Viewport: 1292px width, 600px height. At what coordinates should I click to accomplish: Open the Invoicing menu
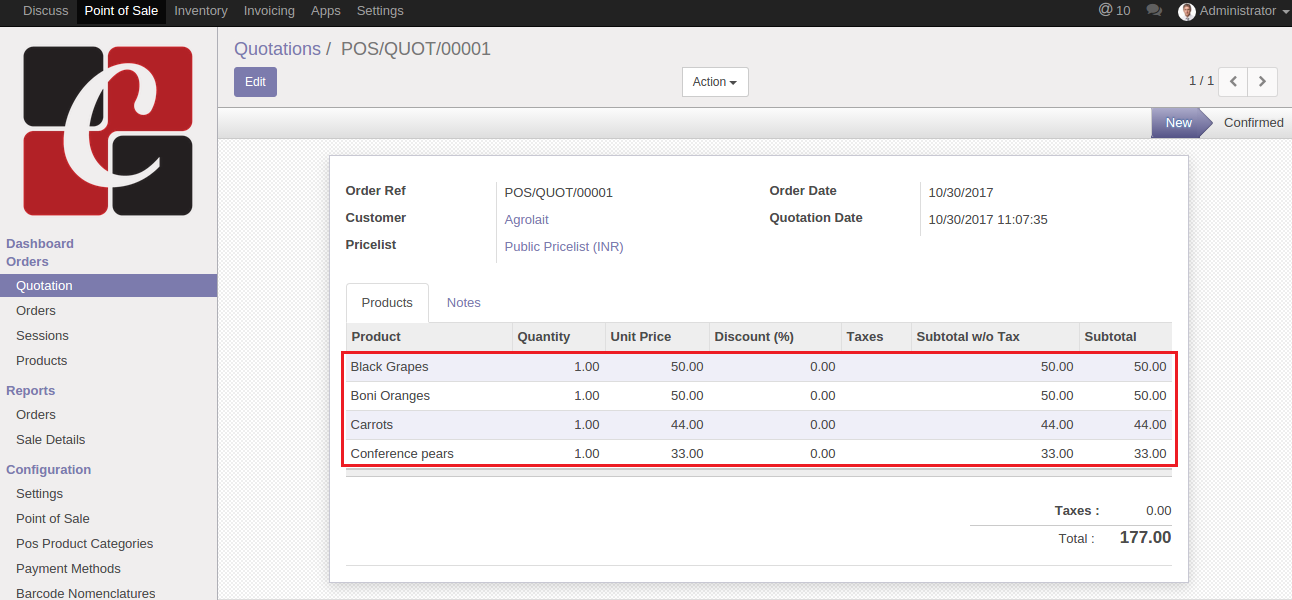pyautogui.click(x=269, y=11)
